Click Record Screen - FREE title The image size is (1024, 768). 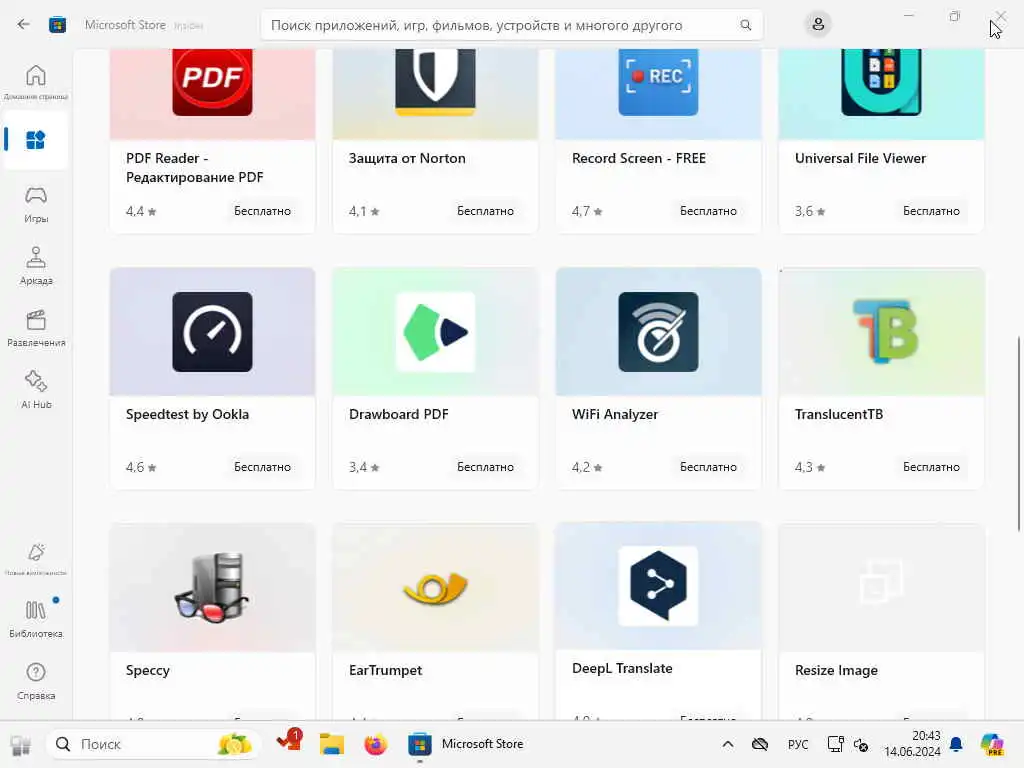(x=639, y=158)
